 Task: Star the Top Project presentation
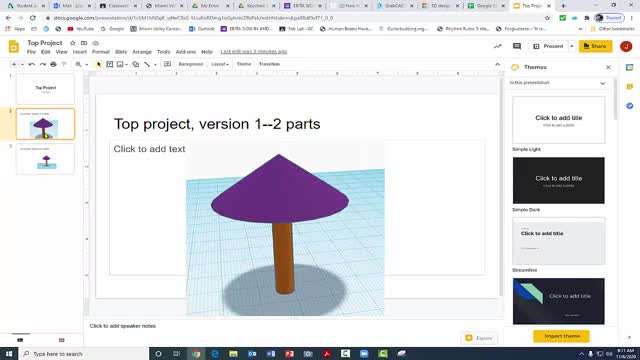pyautogui.click(x=73, y=43)
